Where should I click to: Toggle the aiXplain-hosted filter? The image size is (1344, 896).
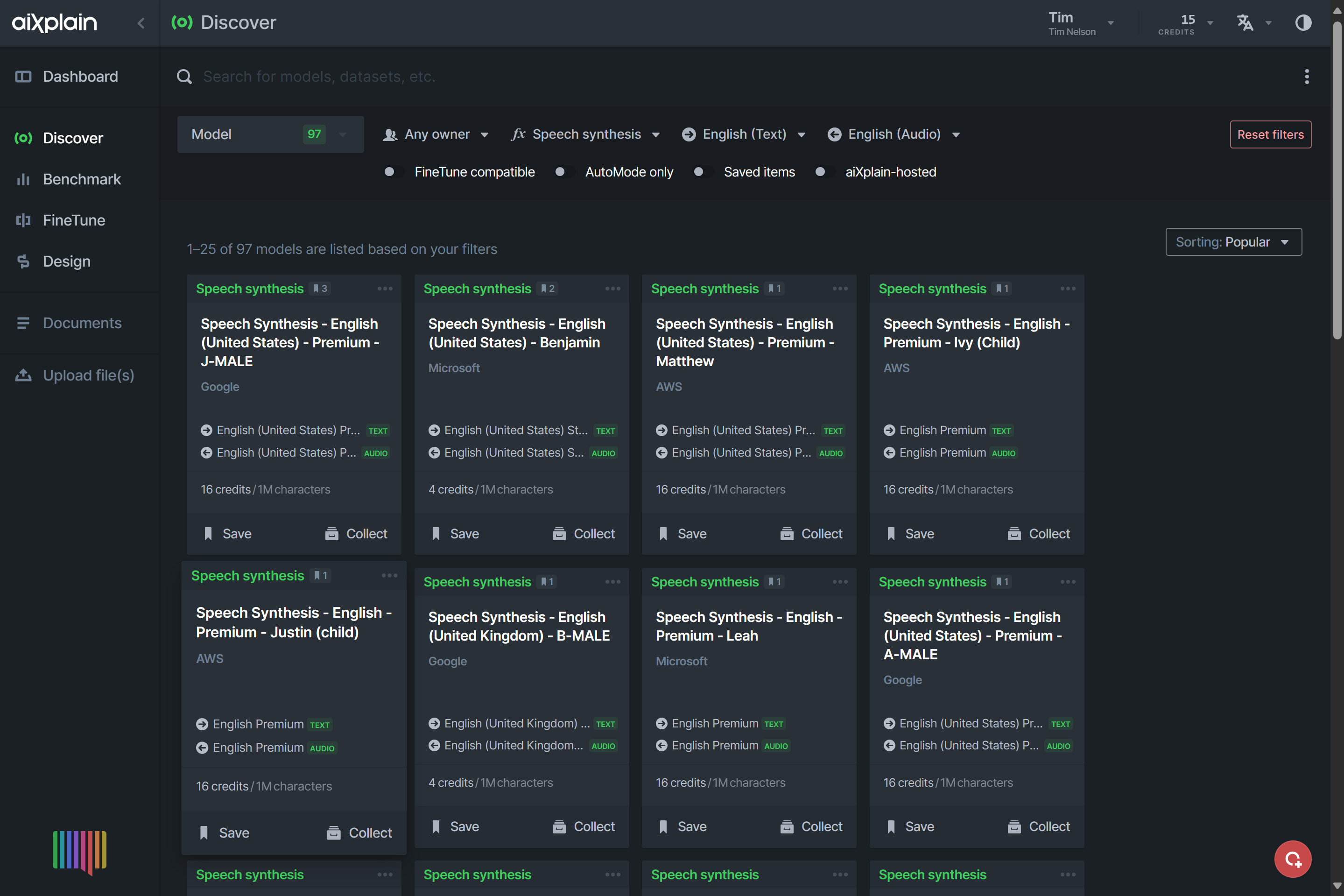click(x=825, y=172)
